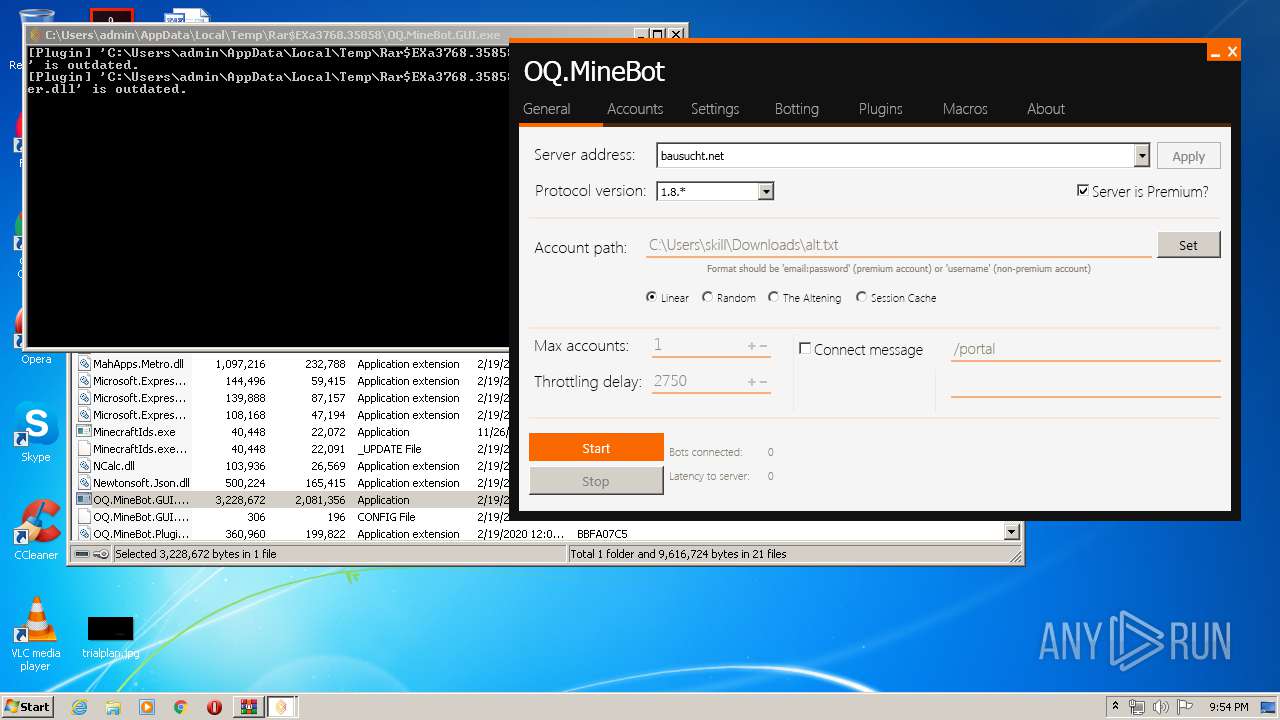The height and width of the screenshot is (720, 1280).
Task: Click the archive drive icon in status bar
Action: click(82, 553)
